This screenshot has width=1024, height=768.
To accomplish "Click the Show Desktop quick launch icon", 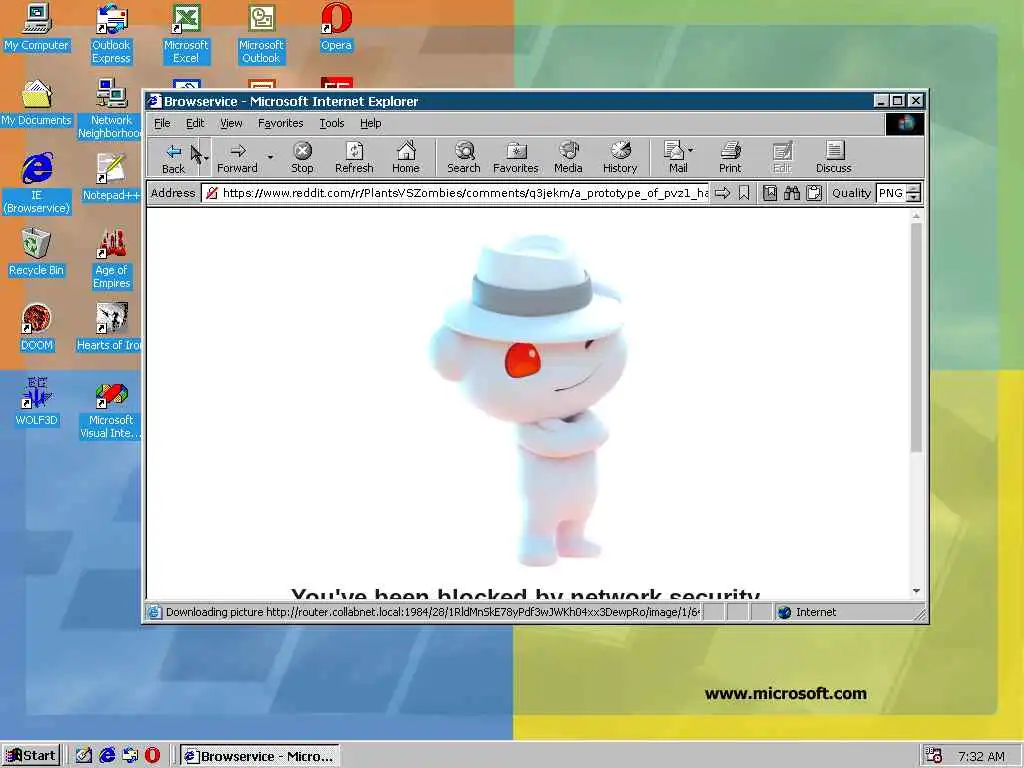I will pos(84,756).
